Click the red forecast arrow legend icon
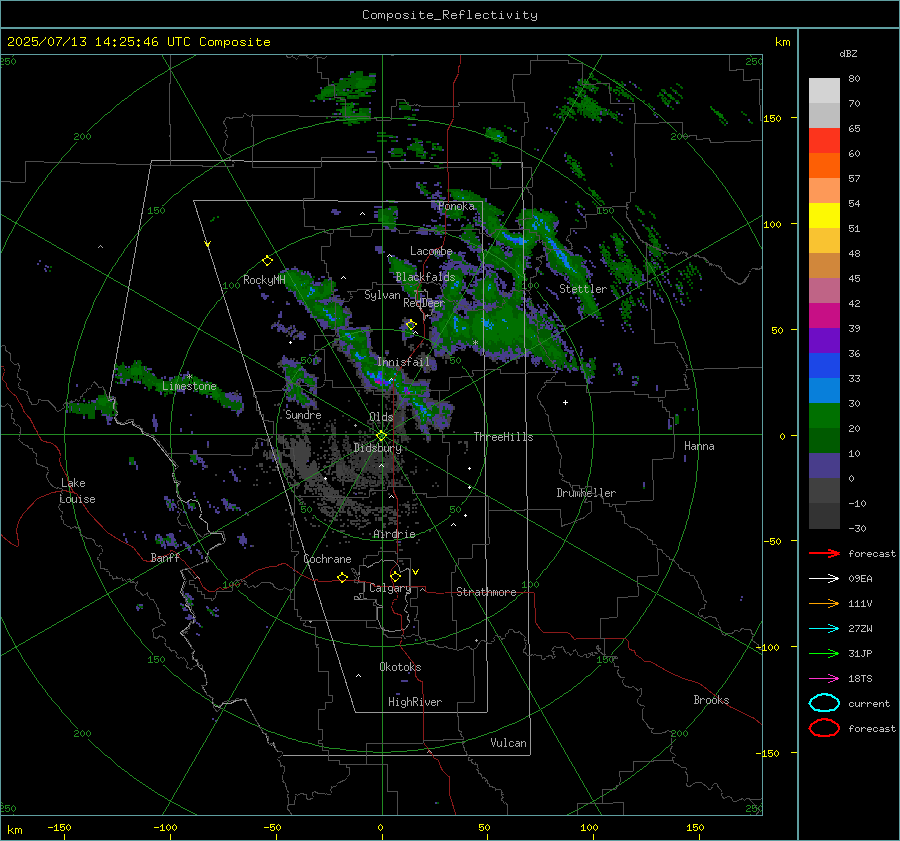 pos(824,553)
